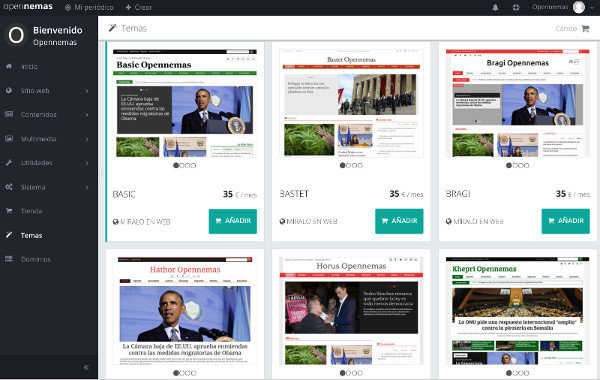Click the BASIC theme name
Screen dimensions: 600x380
(124, 194)
